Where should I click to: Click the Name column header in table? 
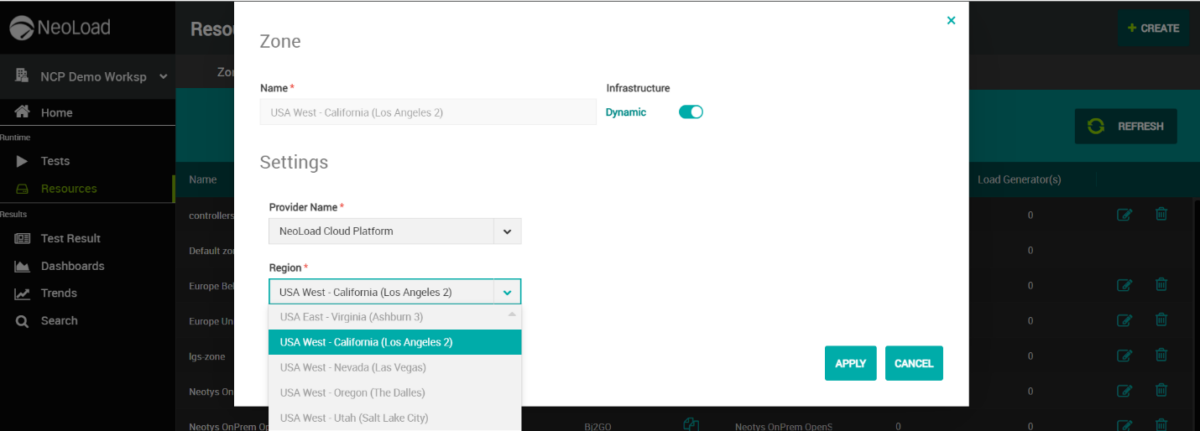click(203, 180)
